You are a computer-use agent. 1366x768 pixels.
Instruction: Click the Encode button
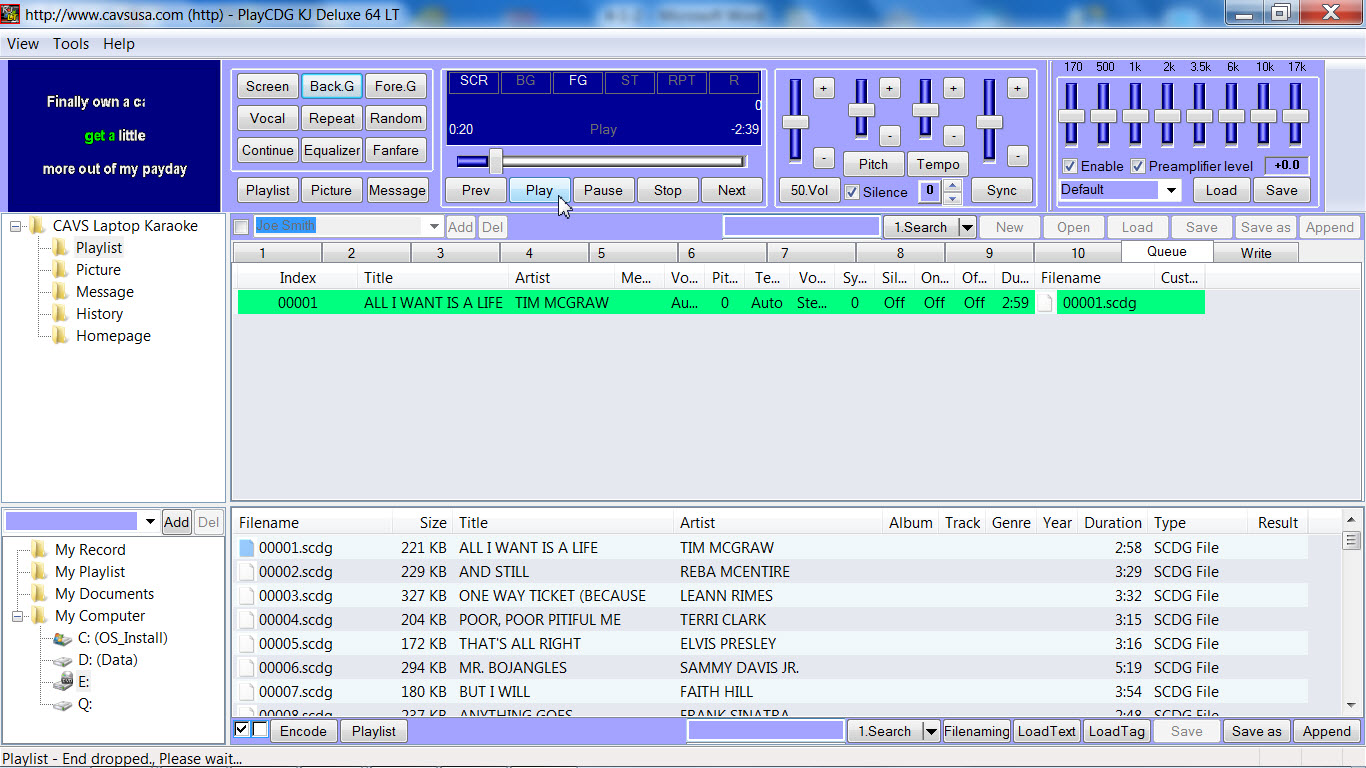(x=303, y=731)
